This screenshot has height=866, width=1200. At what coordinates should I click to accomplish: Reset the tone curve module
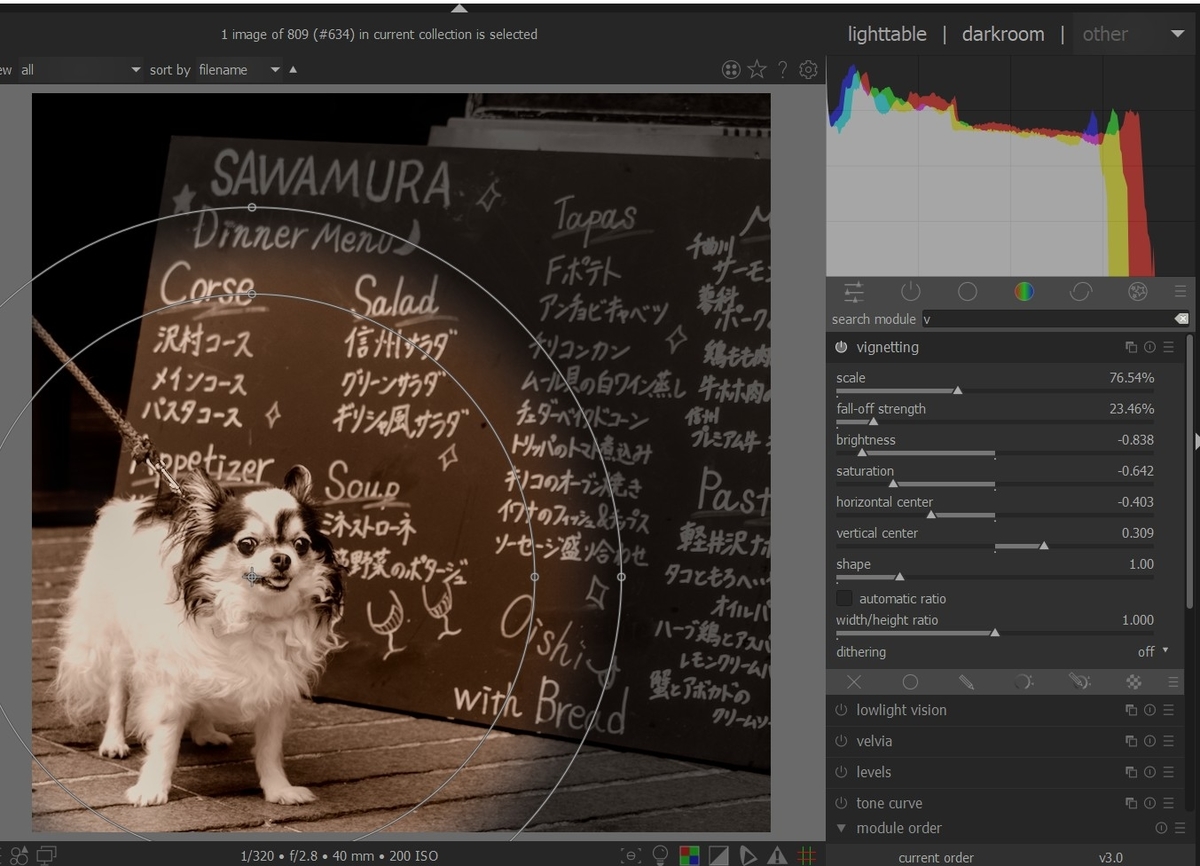pos(1150,803)
